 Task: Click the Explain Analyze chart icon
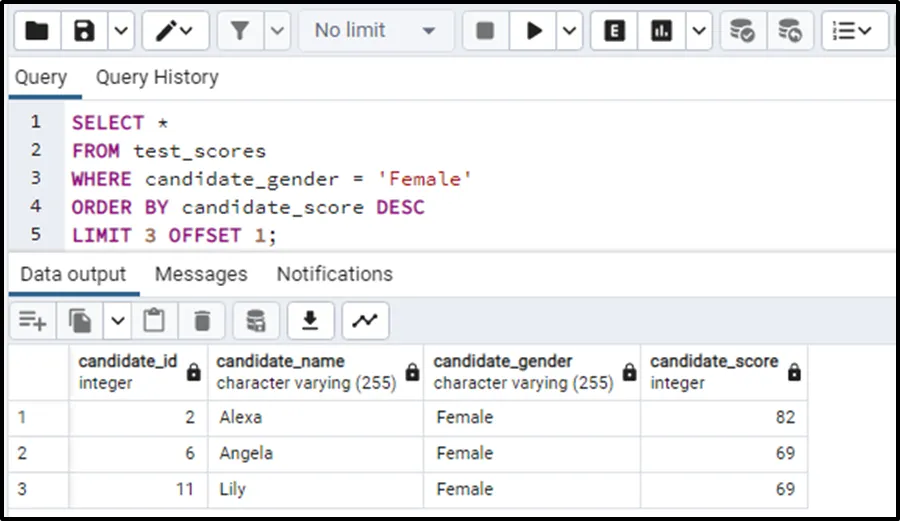[661, 31]
